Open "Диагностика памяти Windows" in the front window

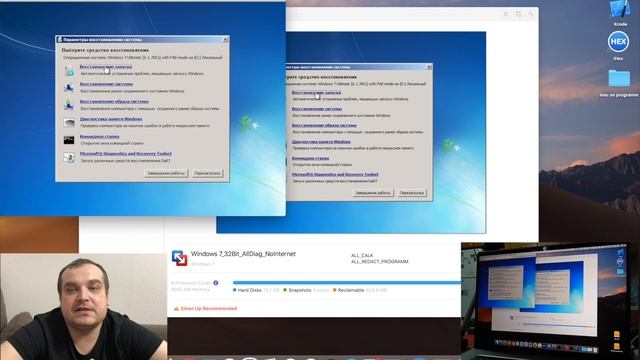coord(111,119)
